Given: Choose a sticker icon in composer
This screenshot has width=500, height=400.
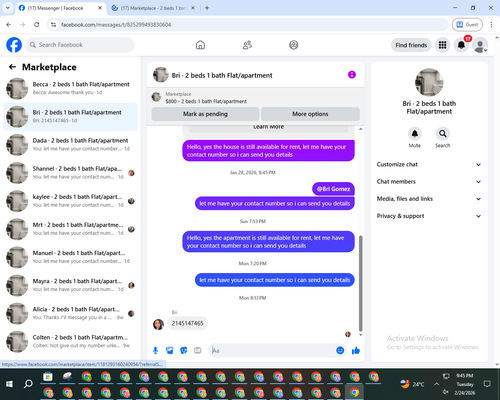Looking at the screenshot, I should (x=183, y=350).
